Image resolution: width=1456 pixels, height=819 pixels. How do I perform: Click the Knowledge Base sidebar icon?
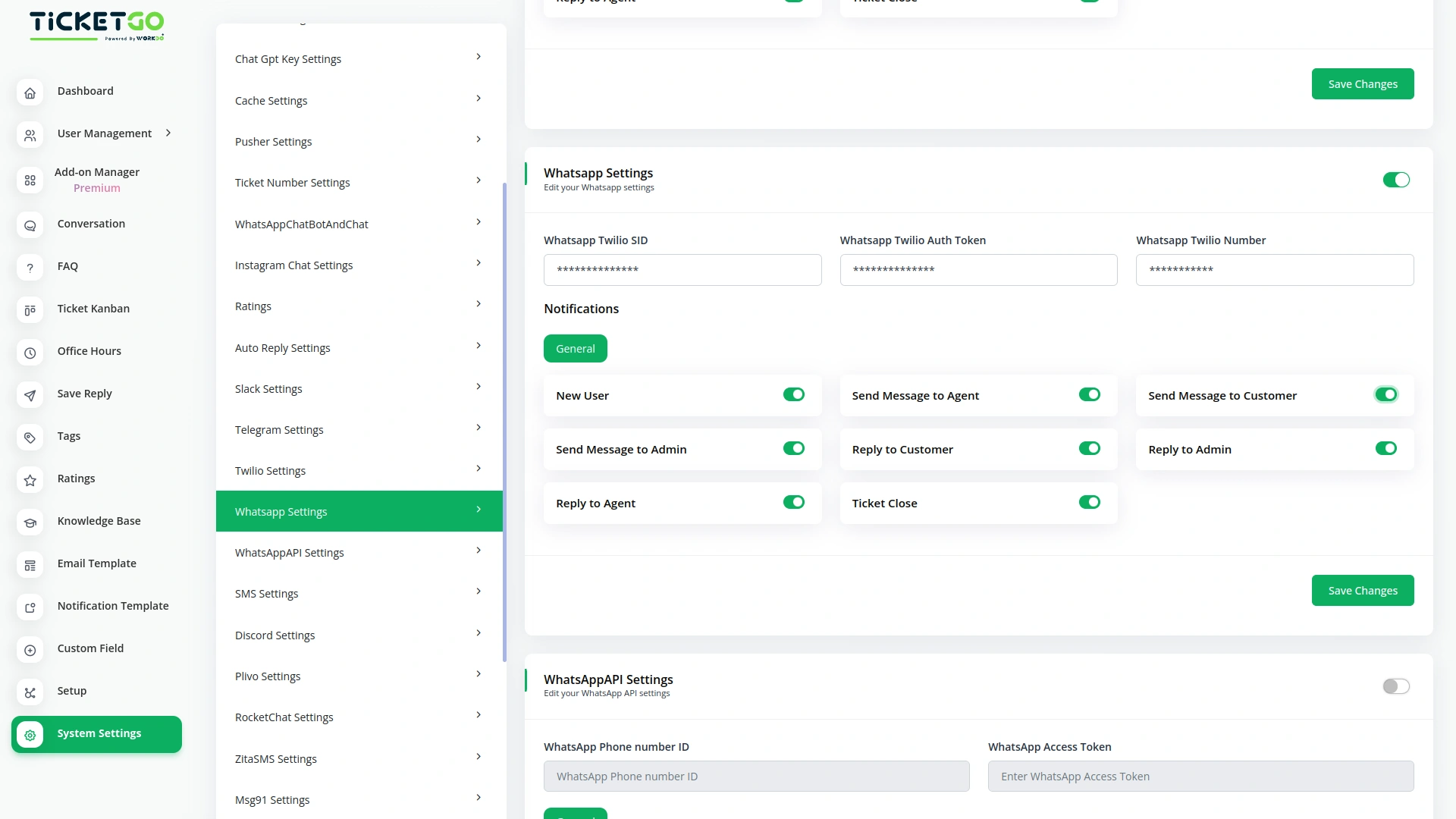click(30, 523)
